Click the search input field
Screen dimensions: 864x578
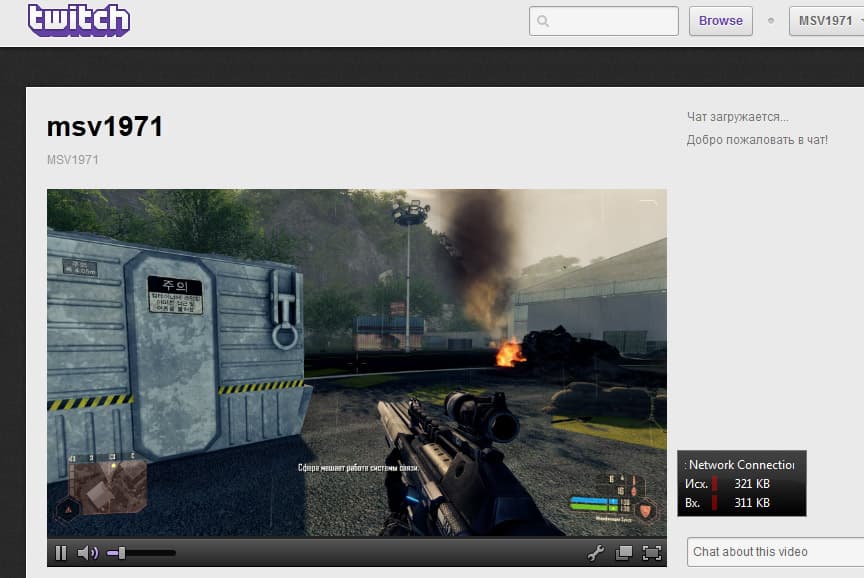click(603, 21)
